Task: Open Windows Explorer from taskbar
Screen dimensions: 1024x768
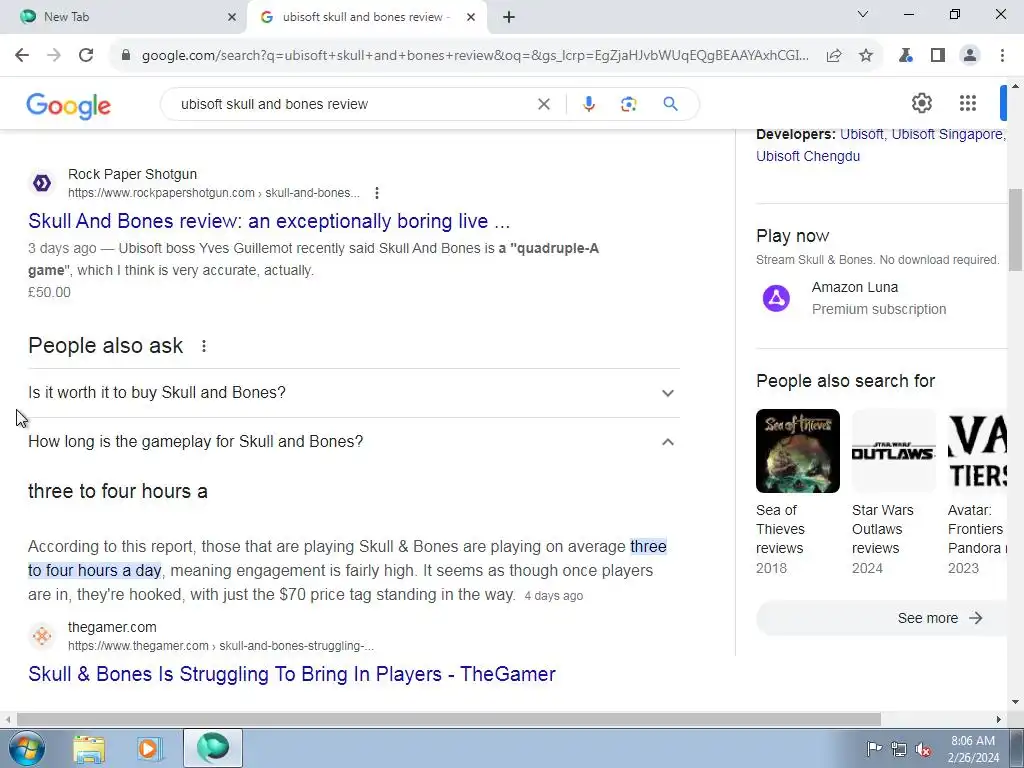Action: [89, 748]
